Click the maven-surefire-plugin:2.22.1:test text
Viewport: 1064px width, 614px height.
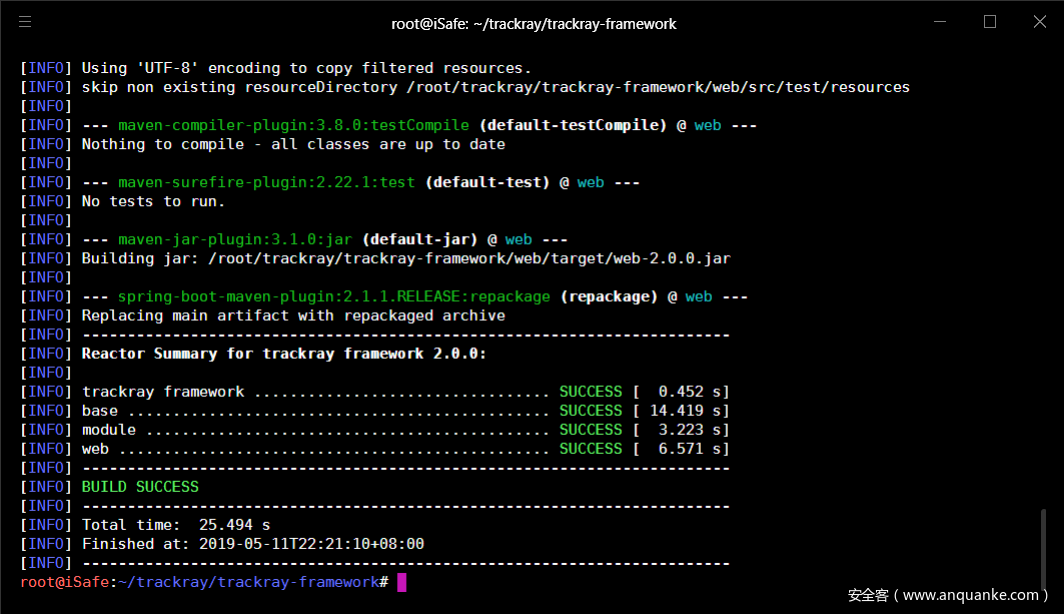(266, 183)
